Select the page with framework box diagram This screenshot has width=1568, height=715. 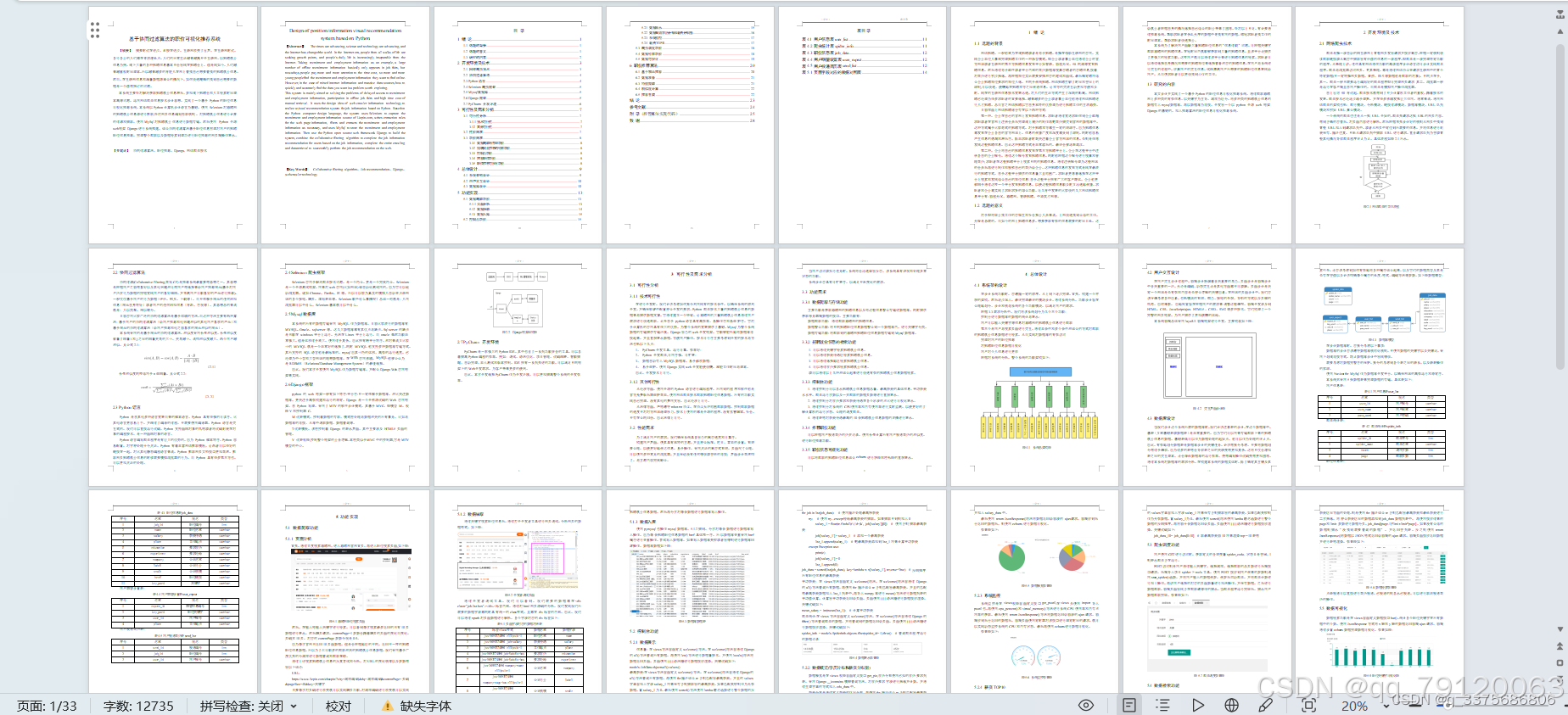pos(518,367)
